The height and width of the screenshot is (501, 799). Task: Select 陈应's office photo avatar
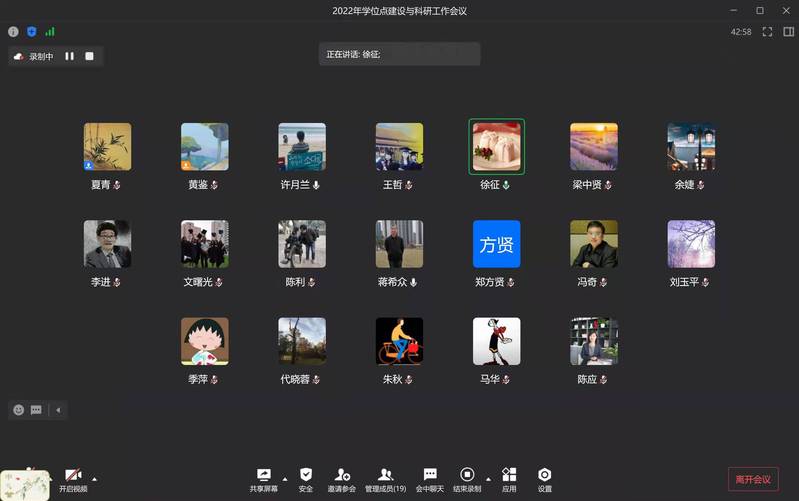click(594, 341)
